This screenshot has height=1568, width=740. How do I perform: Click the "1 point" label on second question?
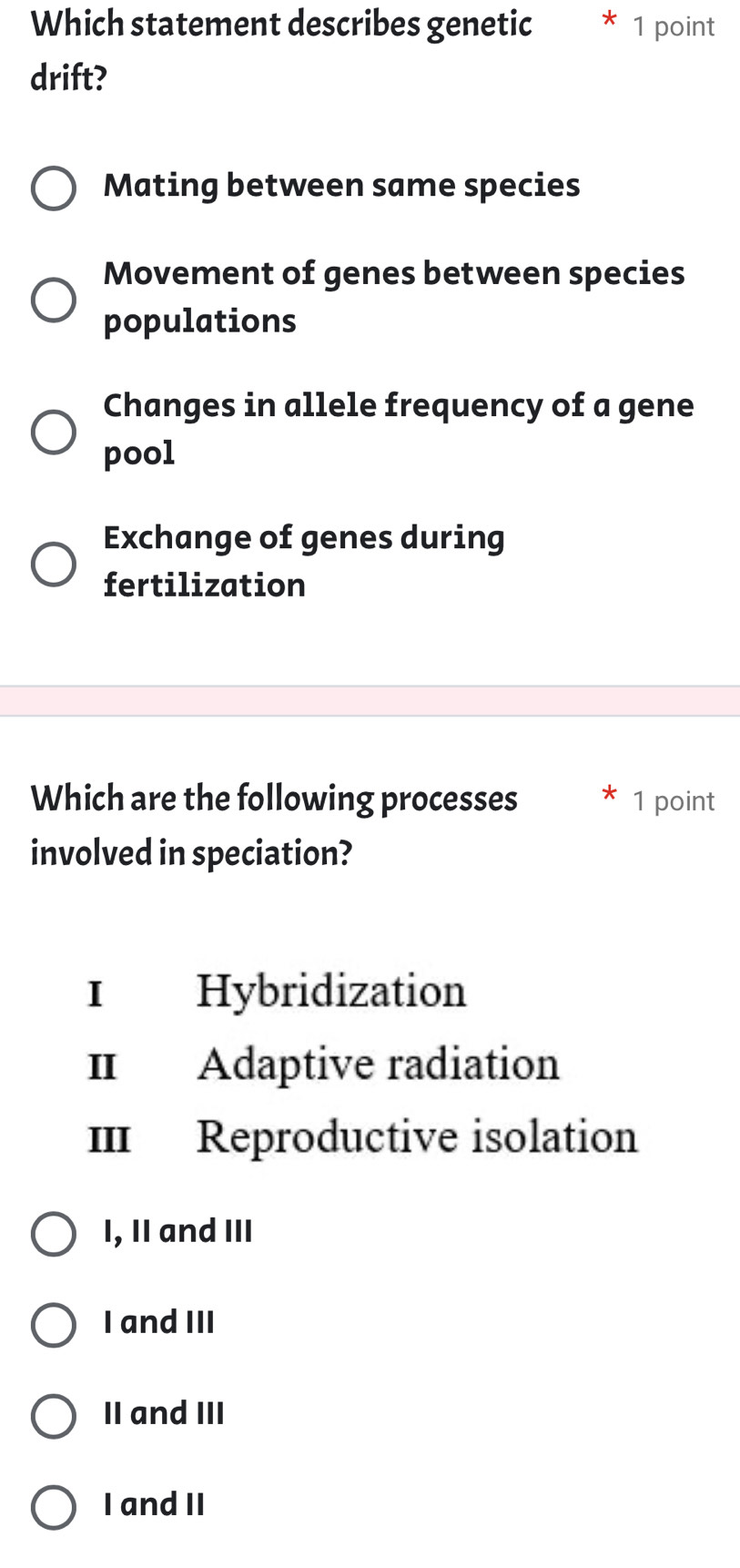(674, 801)
